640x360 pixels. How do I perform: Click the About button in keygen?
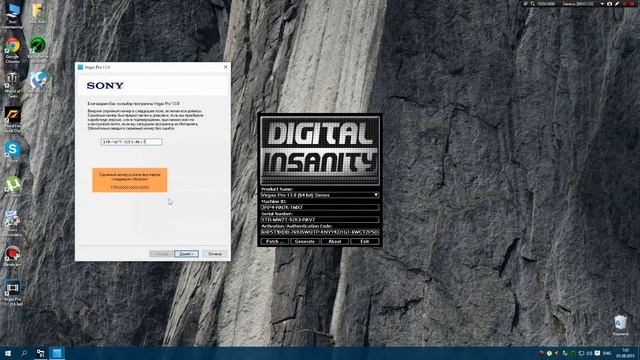point(335,242)
